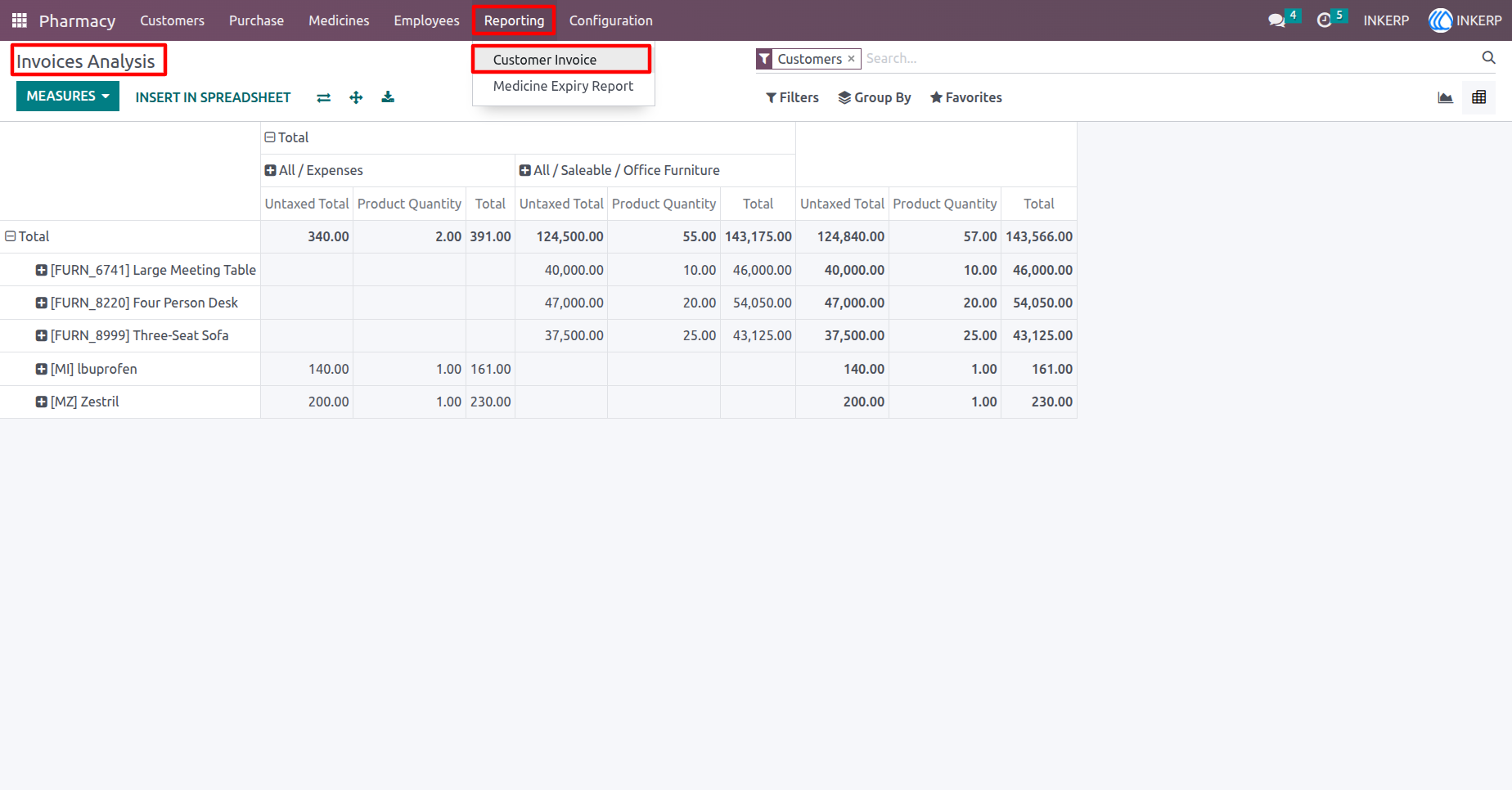Expand the [MZ] Zestril row
1512x790 pixels.
(77, 402)
